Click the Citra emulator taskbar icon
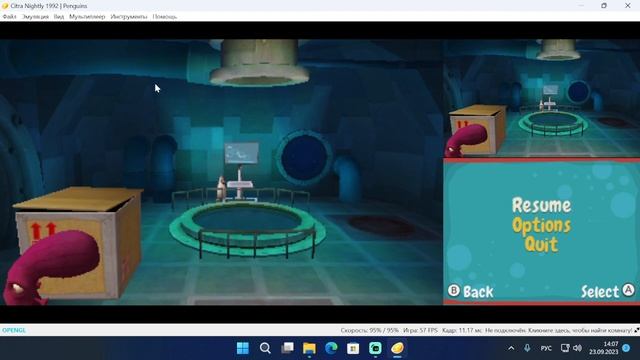 pos(397,348)
